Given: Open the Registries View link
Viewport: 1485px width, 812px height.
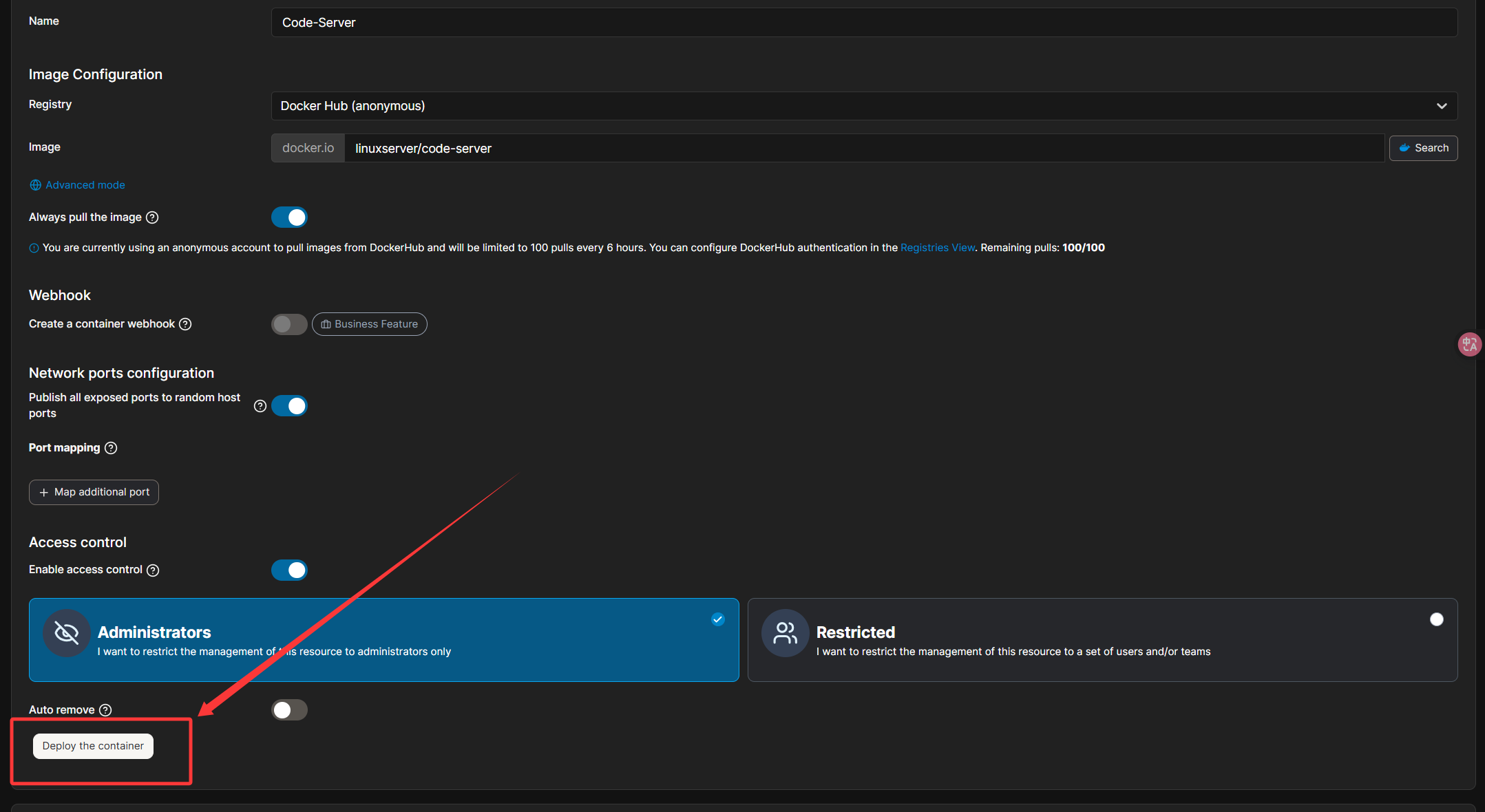Looking at the screenshot, I should 937,248.
